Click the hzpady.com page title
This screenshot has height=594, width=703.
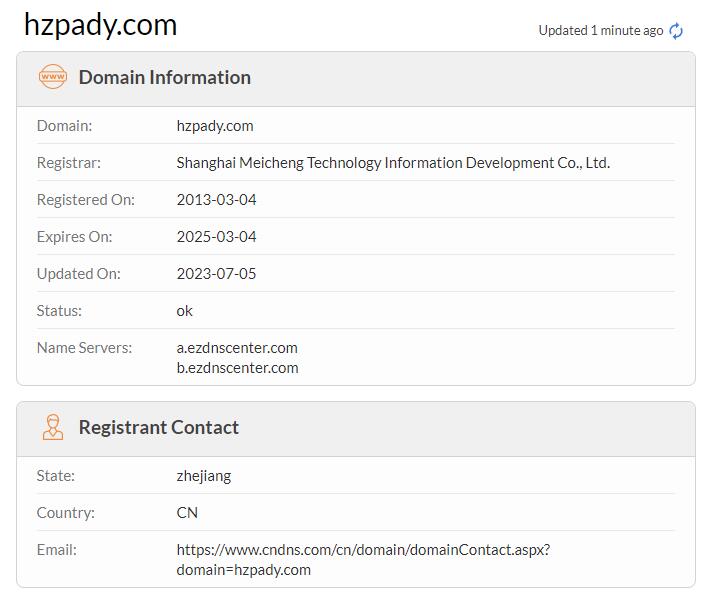[x=100, y=24]
